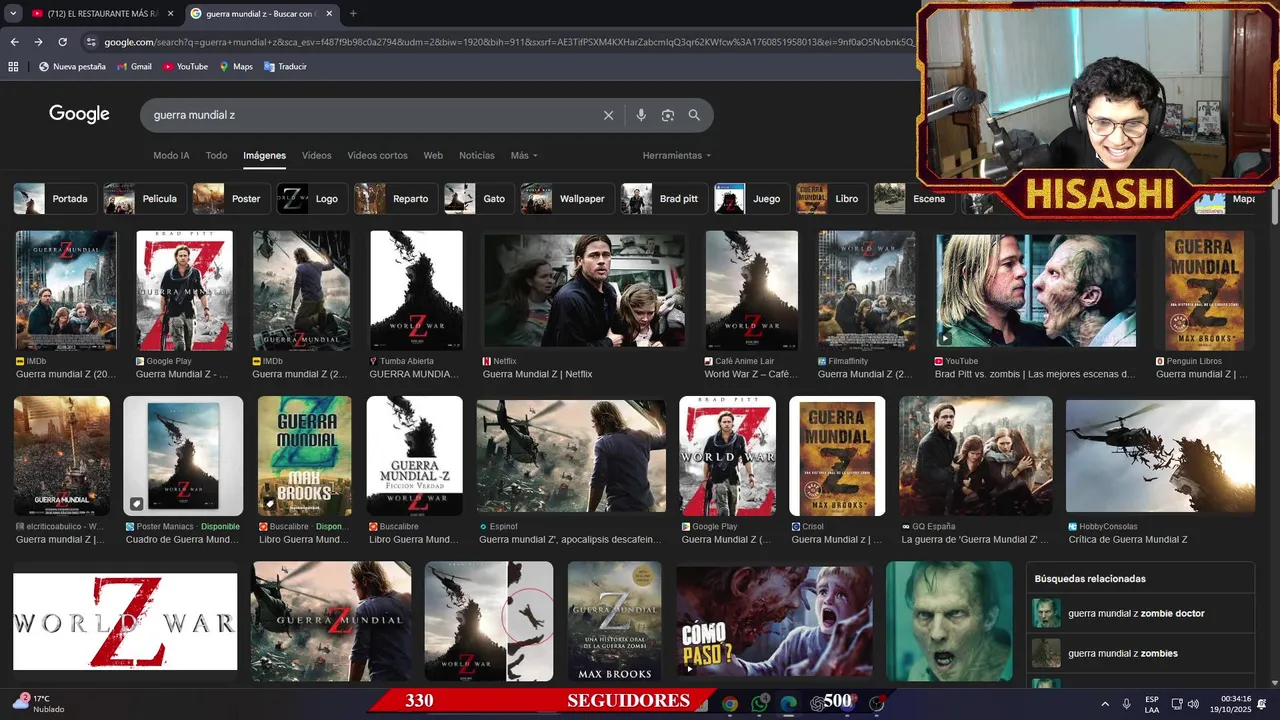Open the tab search dropdown arrow
This screenshot has height=720, width=1280.
pyautogui.click(x=13, y=14)
